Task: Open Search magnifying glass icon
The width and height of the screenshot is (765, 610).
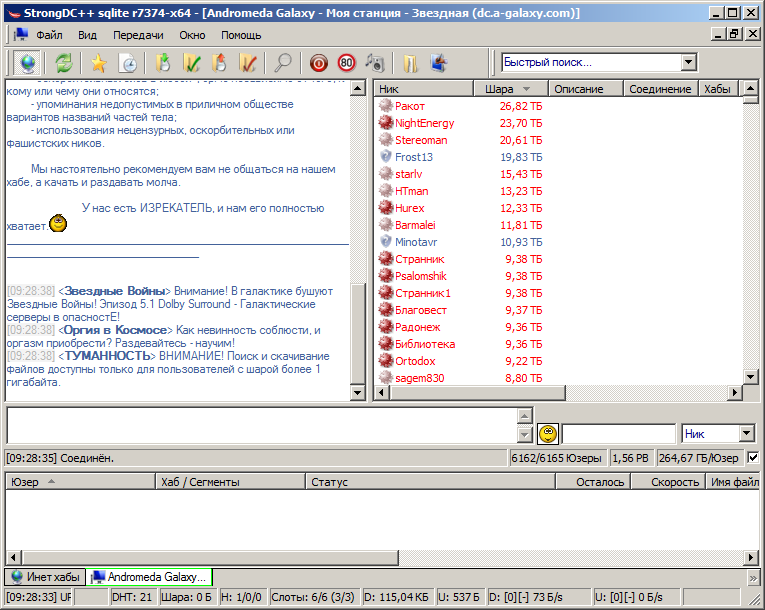Action: 282,63
